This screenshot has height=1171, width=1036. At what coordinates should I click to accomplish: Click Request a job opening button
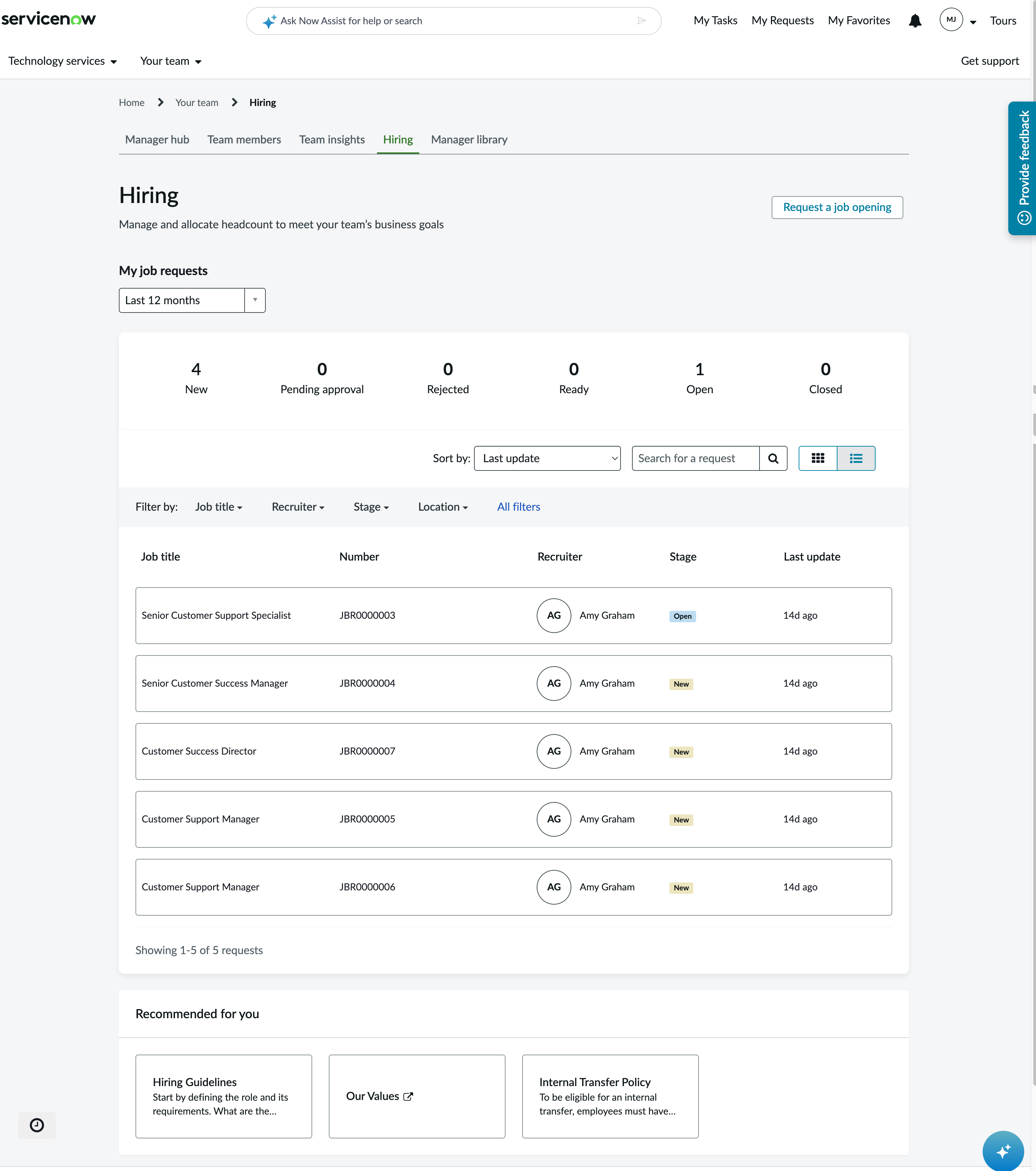(837, 208)
